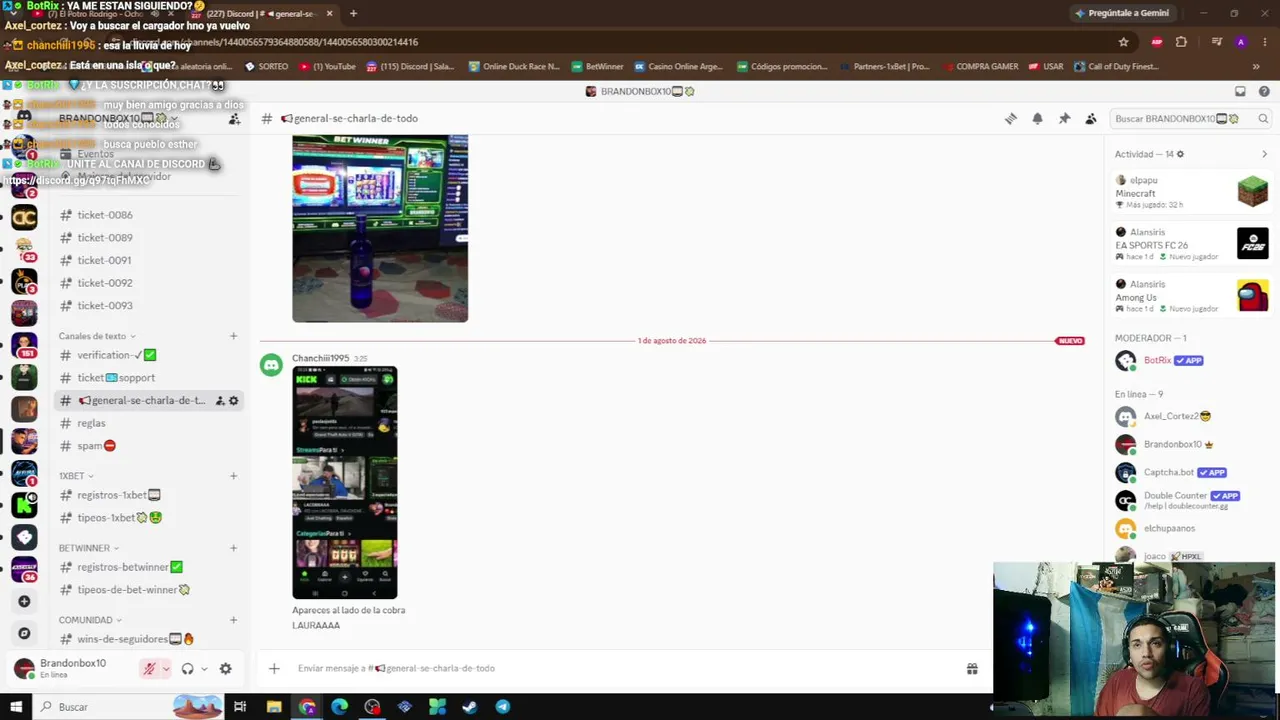Viewport: 1280px width, 720px height.
Task: Open the Kick server icon in sidebar
Action: click(x=24, y=506)
